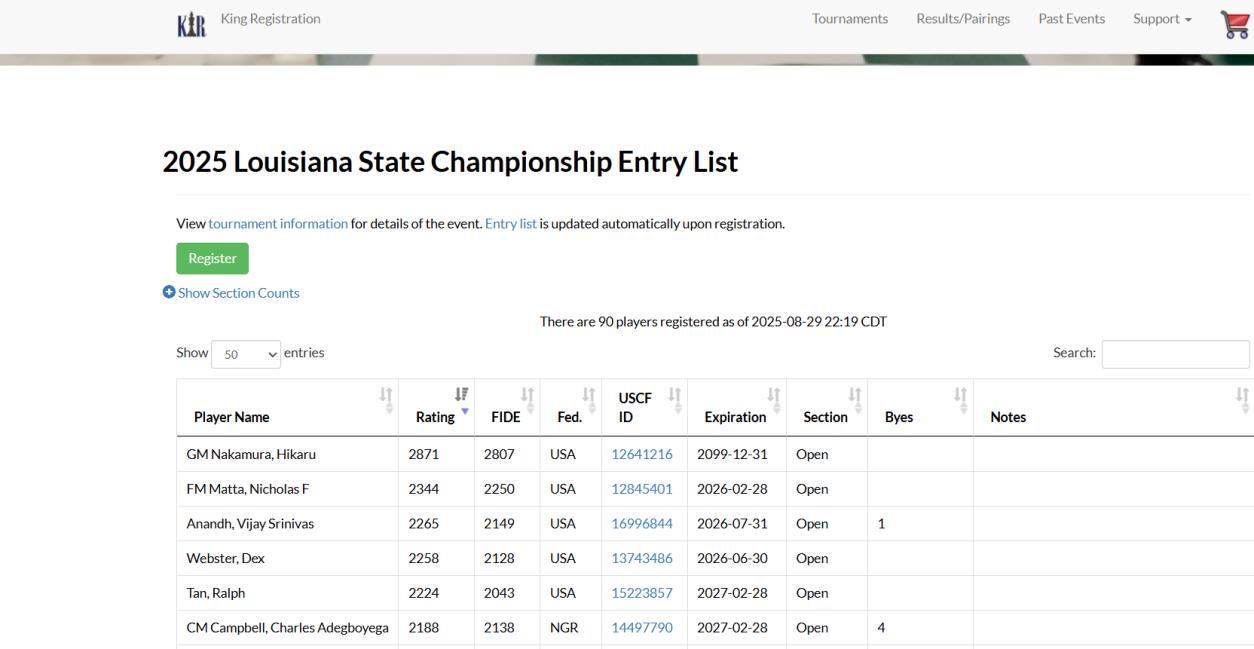1254x649 pixels.
Task: Go to Tournaments menu item
Action: (849, 19)
